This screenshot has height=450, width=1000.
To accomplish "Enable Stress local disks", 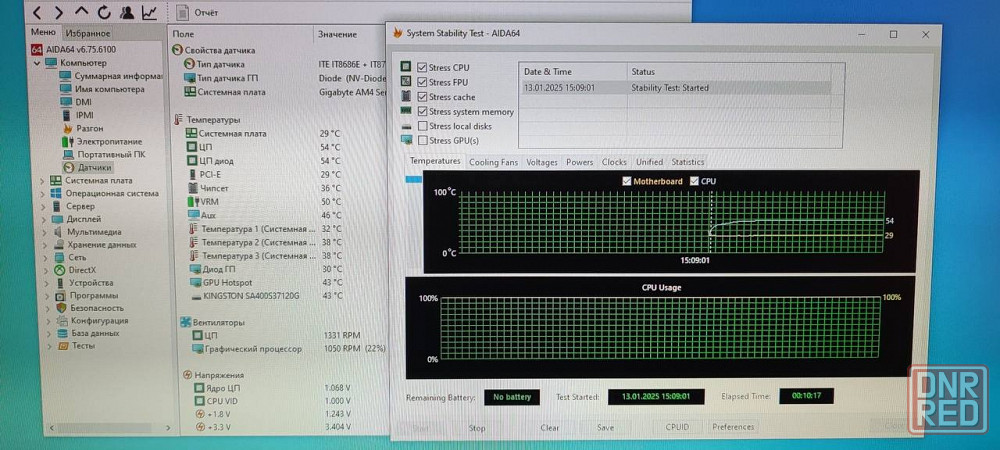I will point(422,126).
